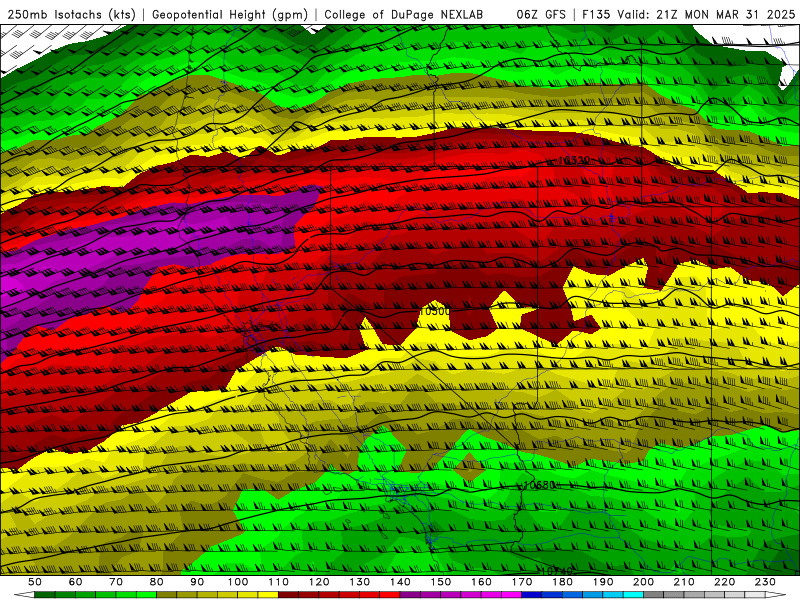Screen dimensions: 800x600
Task: Click the '06Z GFS' model run label
Action: (541, 14)
